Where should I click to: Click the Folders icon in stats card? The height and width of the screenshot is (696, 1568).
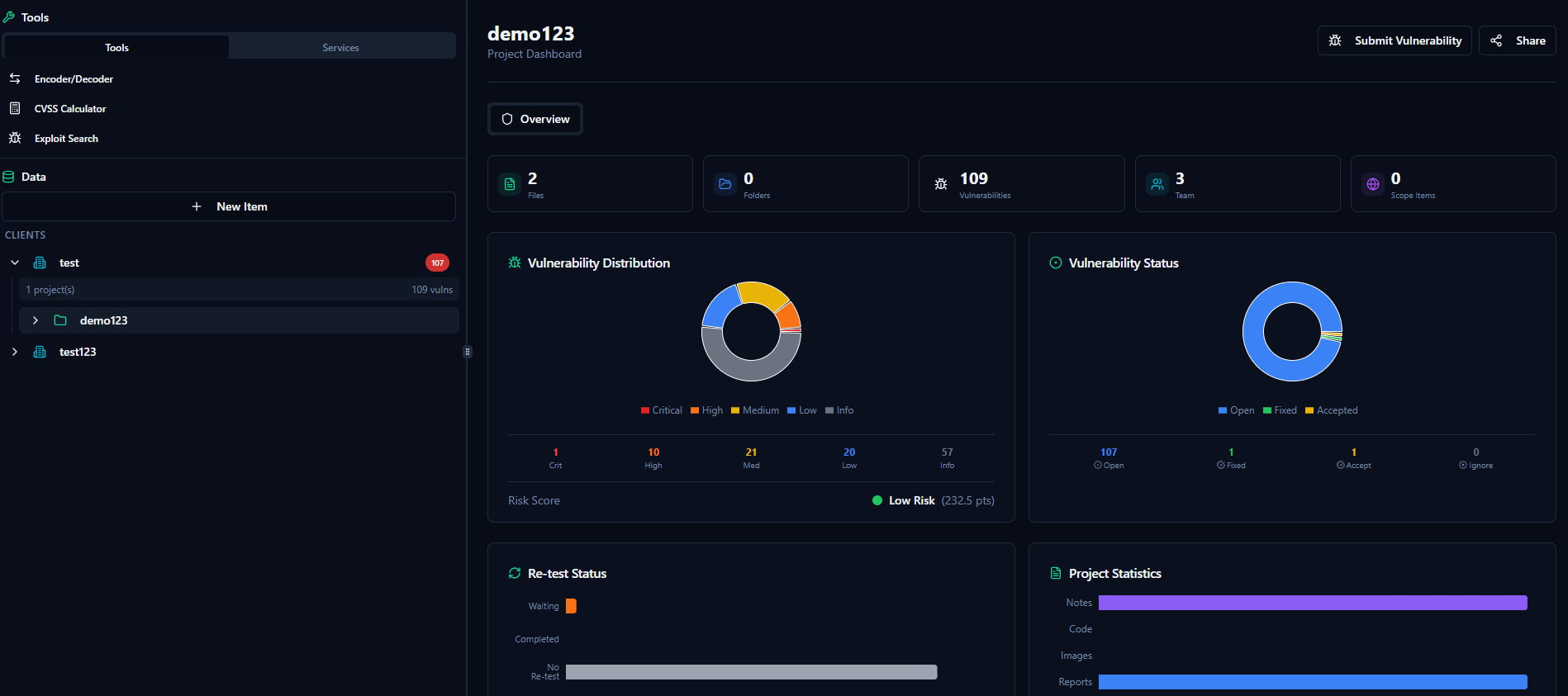pos(725,184)
